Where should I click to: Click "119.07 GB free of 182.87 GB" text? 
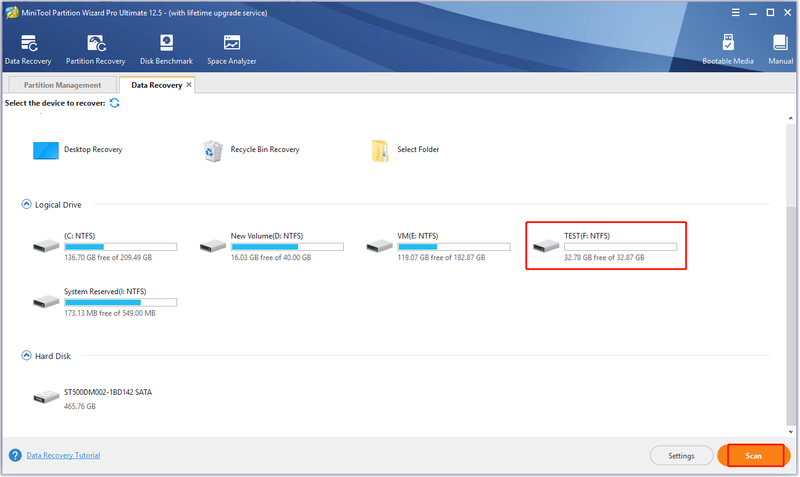[441, 258]
